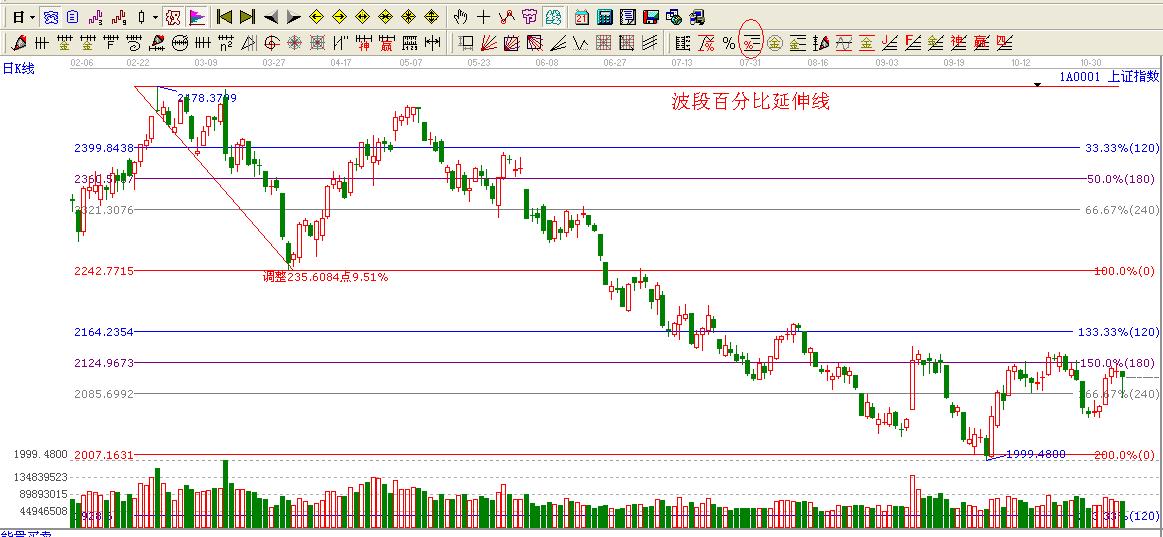
Task: Click the floppy disk save icon
Action: (x=650, y=17)
